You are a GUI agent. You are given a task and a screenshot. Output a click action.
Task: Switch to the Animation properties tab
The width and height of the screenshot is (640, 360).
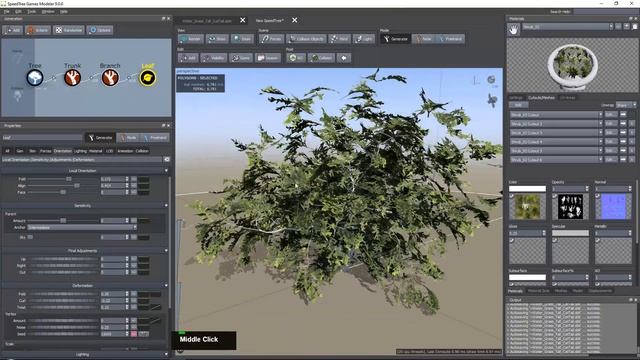pos(125,151)
